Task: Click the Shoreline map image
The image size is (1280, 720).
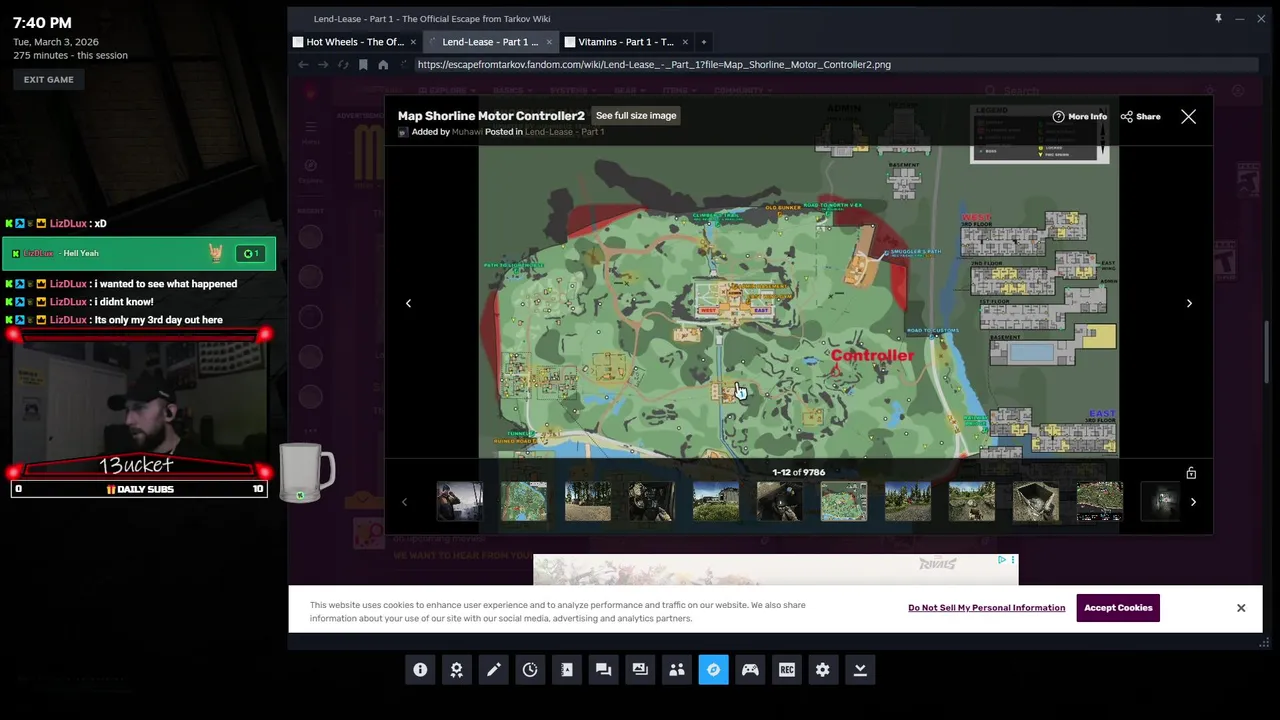Action: [798, 302]
